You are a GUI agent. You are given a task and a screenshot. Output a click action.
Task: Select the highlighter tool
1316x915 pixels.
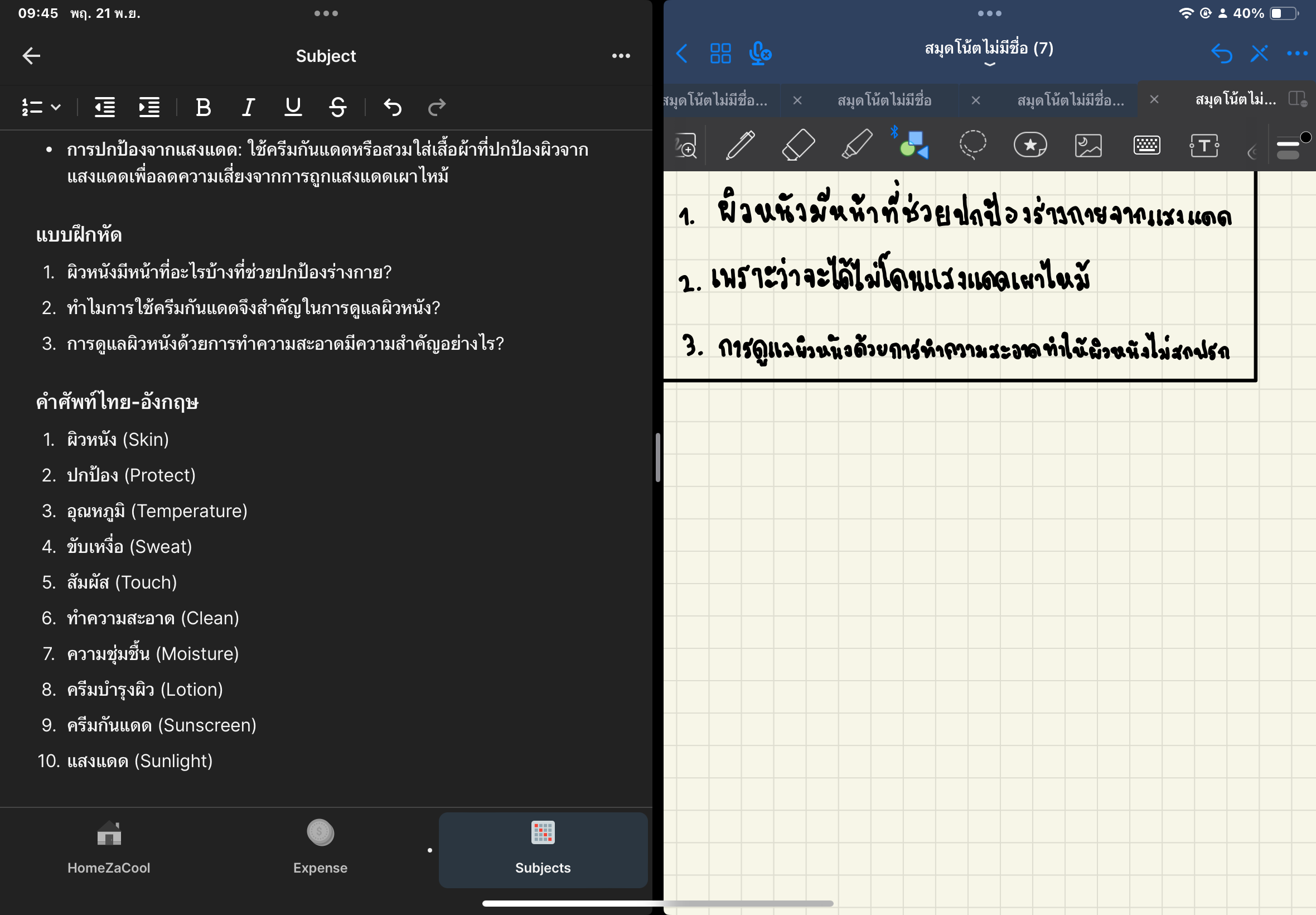click(857, 145)
